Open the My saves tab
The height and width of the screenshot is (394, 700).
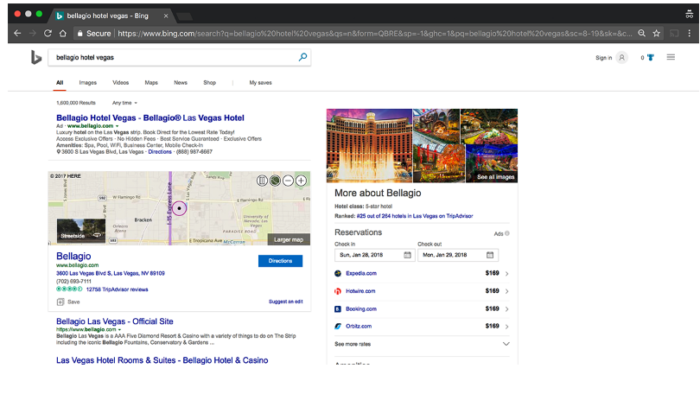pos(260,83)
